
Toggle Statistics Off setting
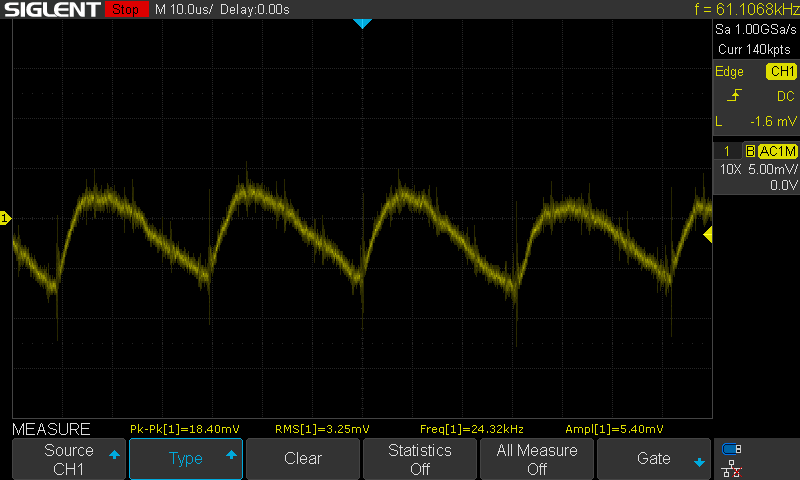[x=420, y=459]
